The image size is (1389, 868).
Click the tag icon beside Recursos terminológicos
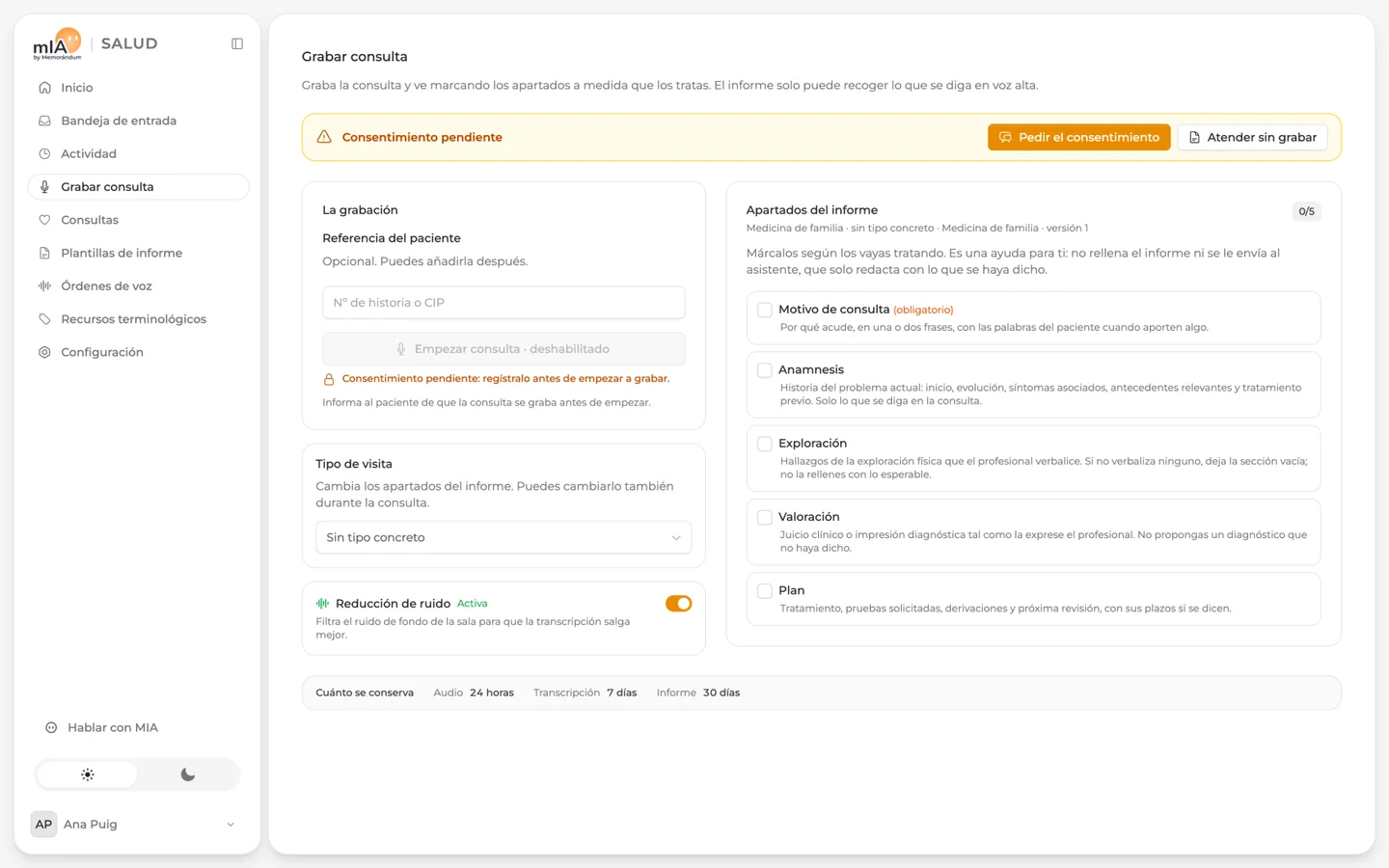[44, 319]
